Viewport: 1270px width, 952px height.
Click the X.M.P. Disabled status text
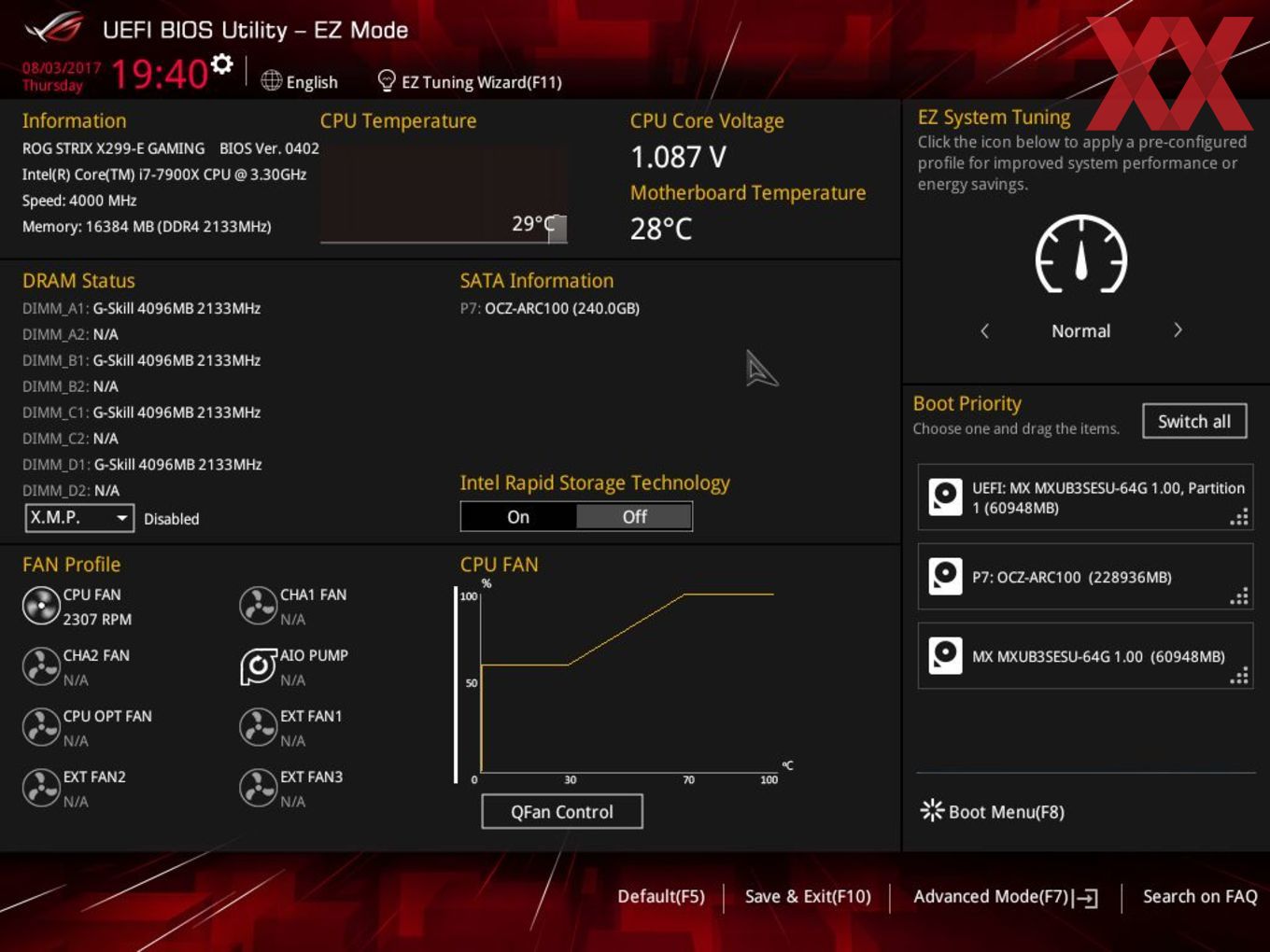click(172, 519)
